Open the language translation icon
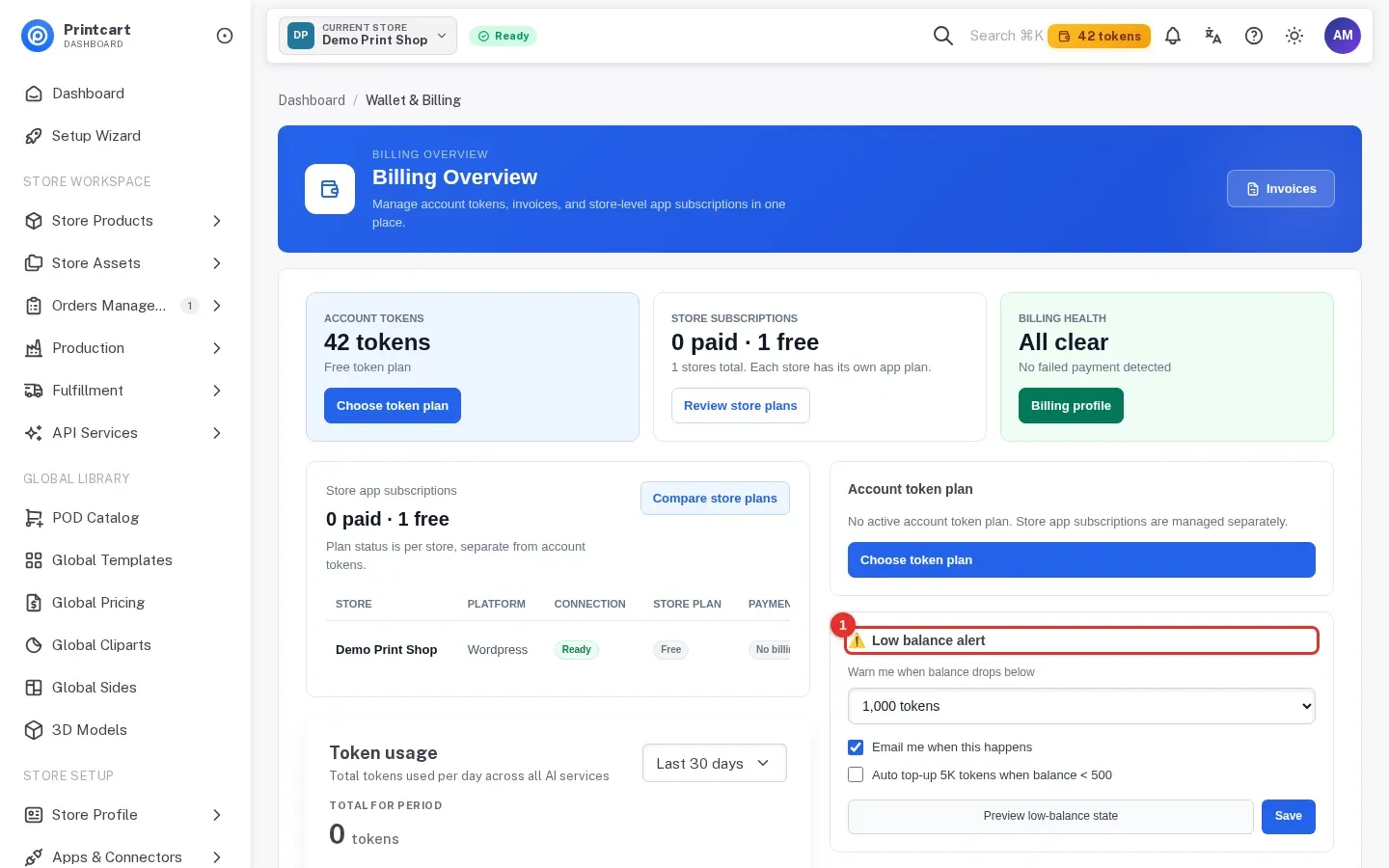This screenshot has width=1389, height=868. click(1213, 36)
